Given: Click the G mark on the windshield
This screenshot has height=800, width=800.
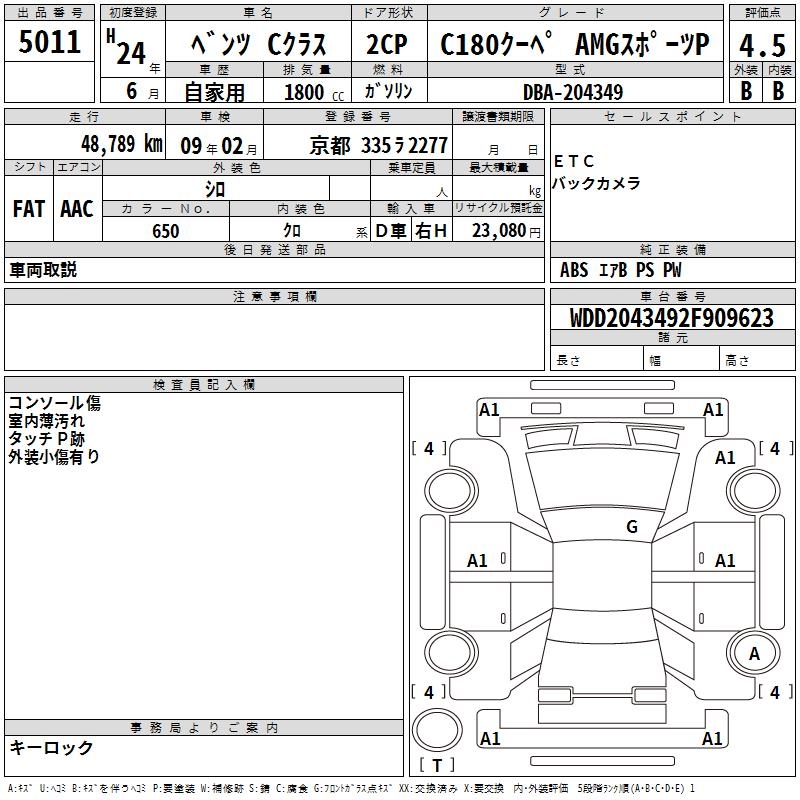Looking at the screenshot, I should pyautogui.click(x=632, y=527).
